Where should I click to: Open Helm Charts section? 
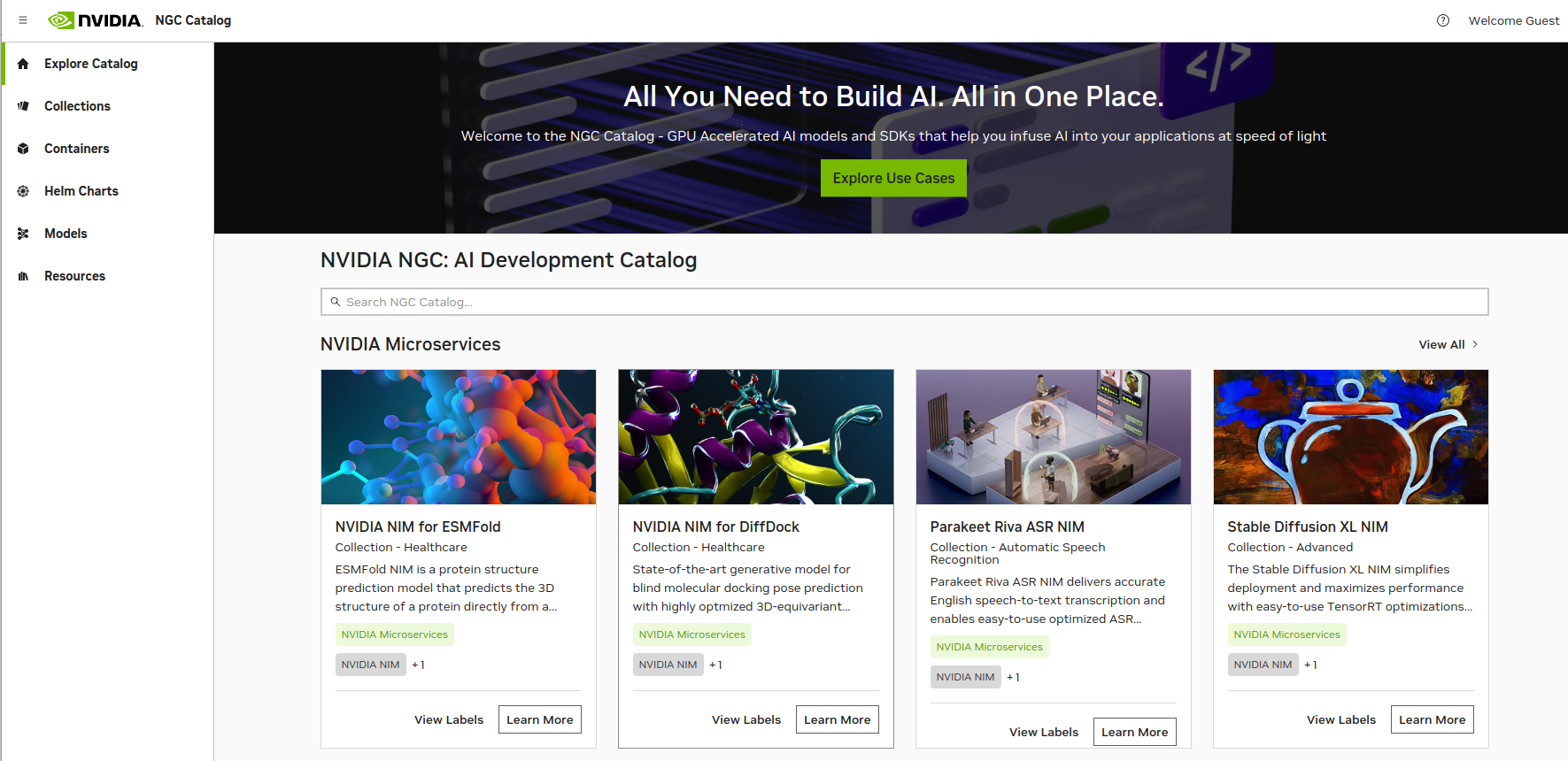click(81, 191)
